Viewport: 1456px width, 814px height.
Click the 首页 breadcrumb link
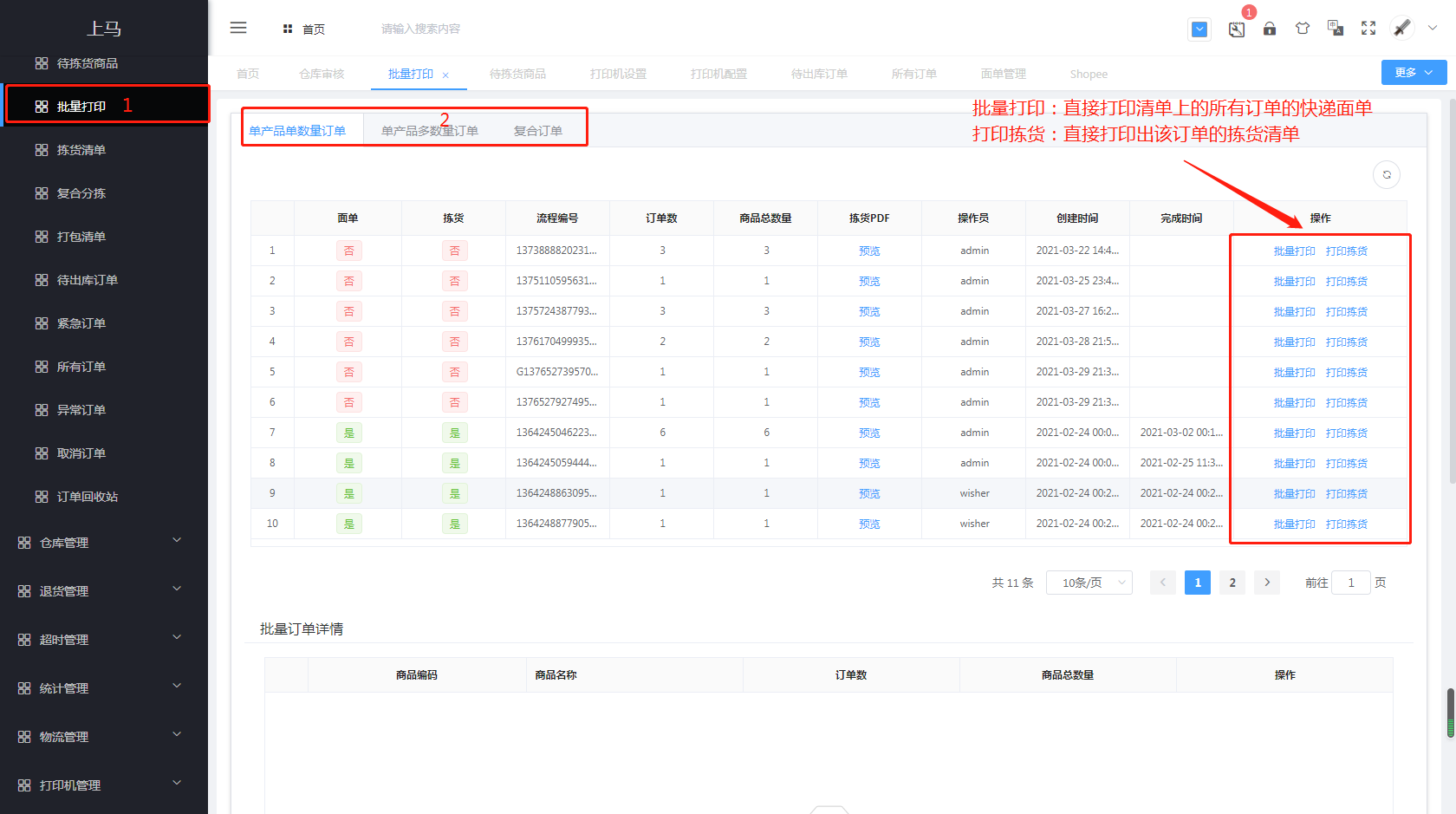(x=314, y=29)
